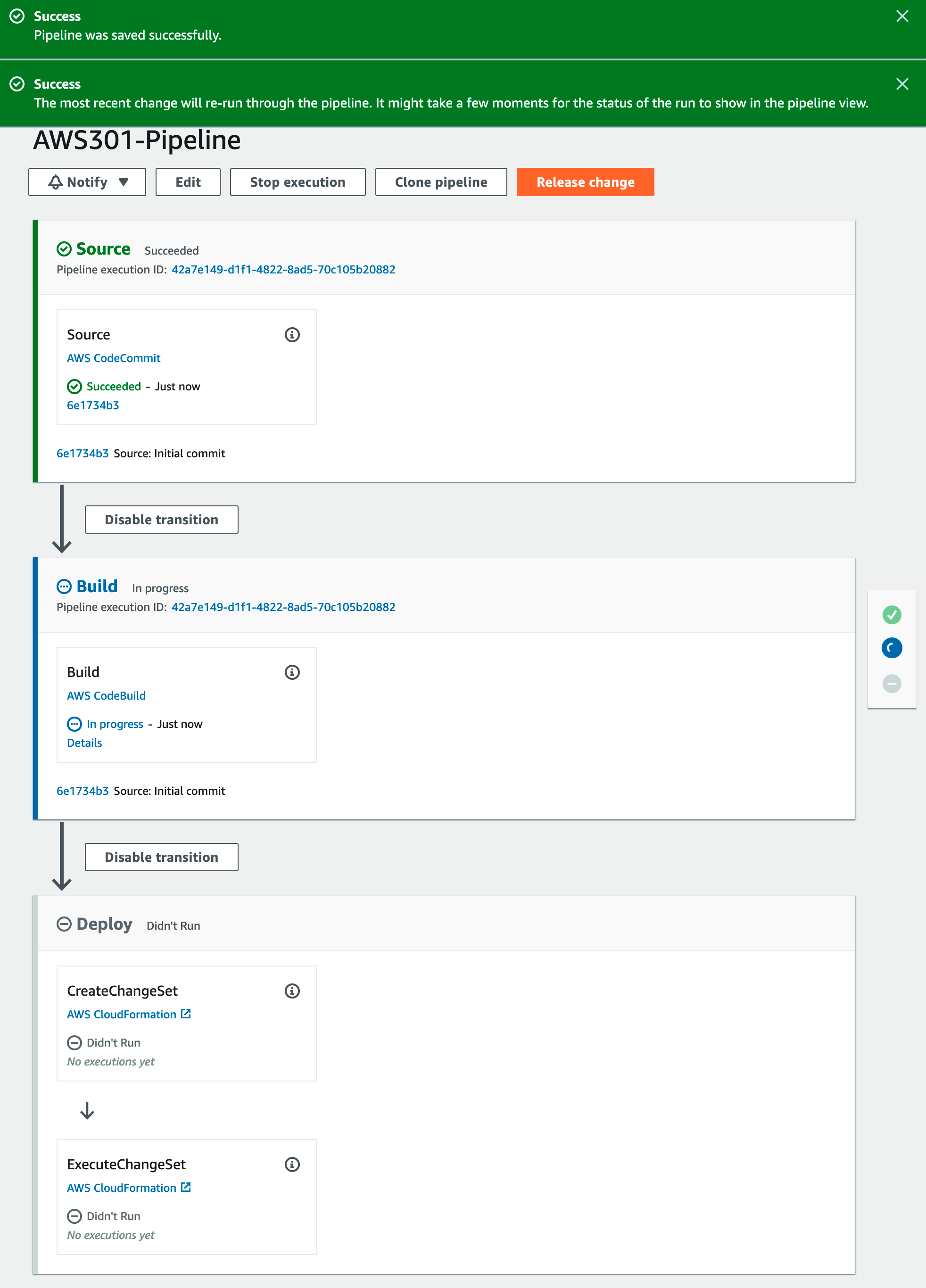Open AWS CodeCommit provider link
The image size is (926, 1288).
pos(114,358)
